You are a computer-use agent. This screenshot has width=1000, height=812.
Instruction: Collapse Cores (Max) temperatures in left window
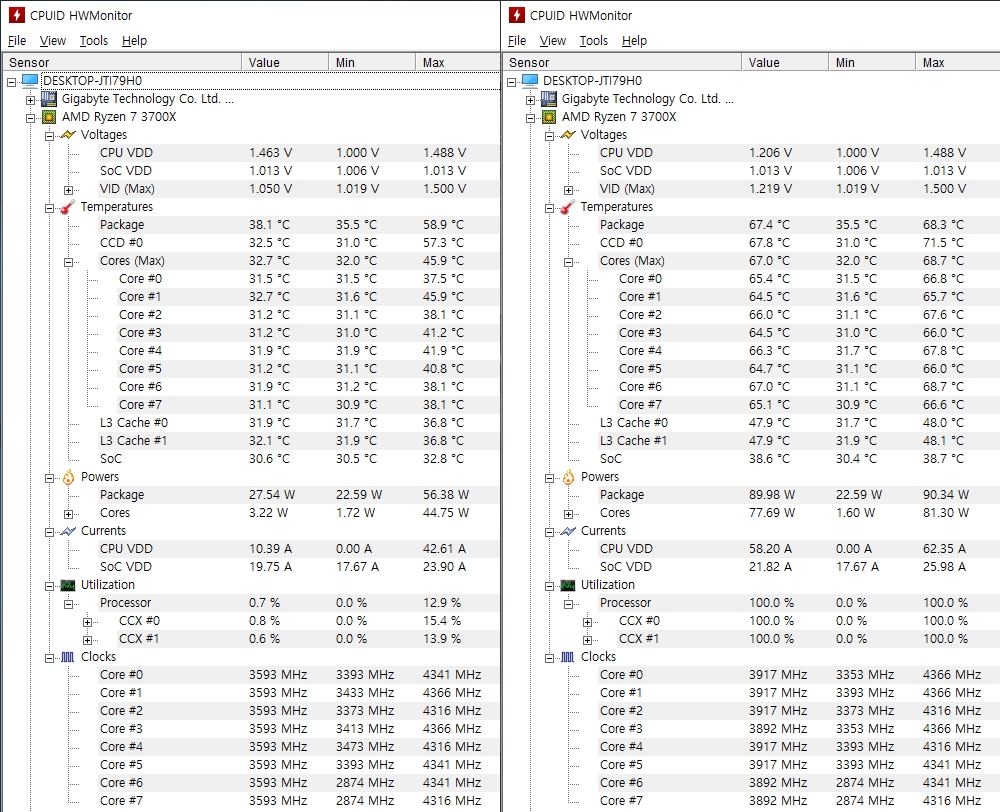tap(69, 262)
